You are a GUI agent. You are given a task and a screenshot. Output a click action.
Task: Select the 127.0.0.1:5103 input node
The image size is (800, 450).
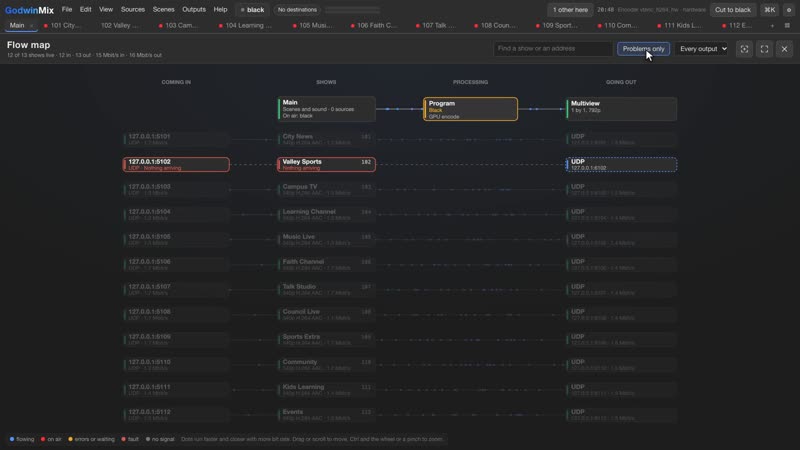click(176, 189)
